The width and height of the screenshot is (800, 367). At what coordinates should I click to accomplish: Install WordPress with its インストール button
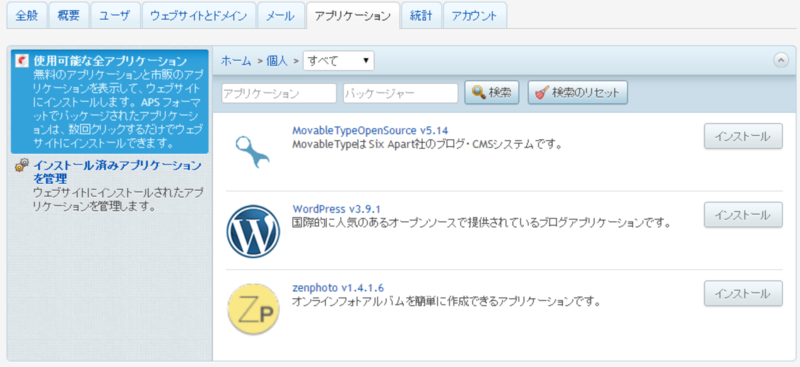coord(743,215)
